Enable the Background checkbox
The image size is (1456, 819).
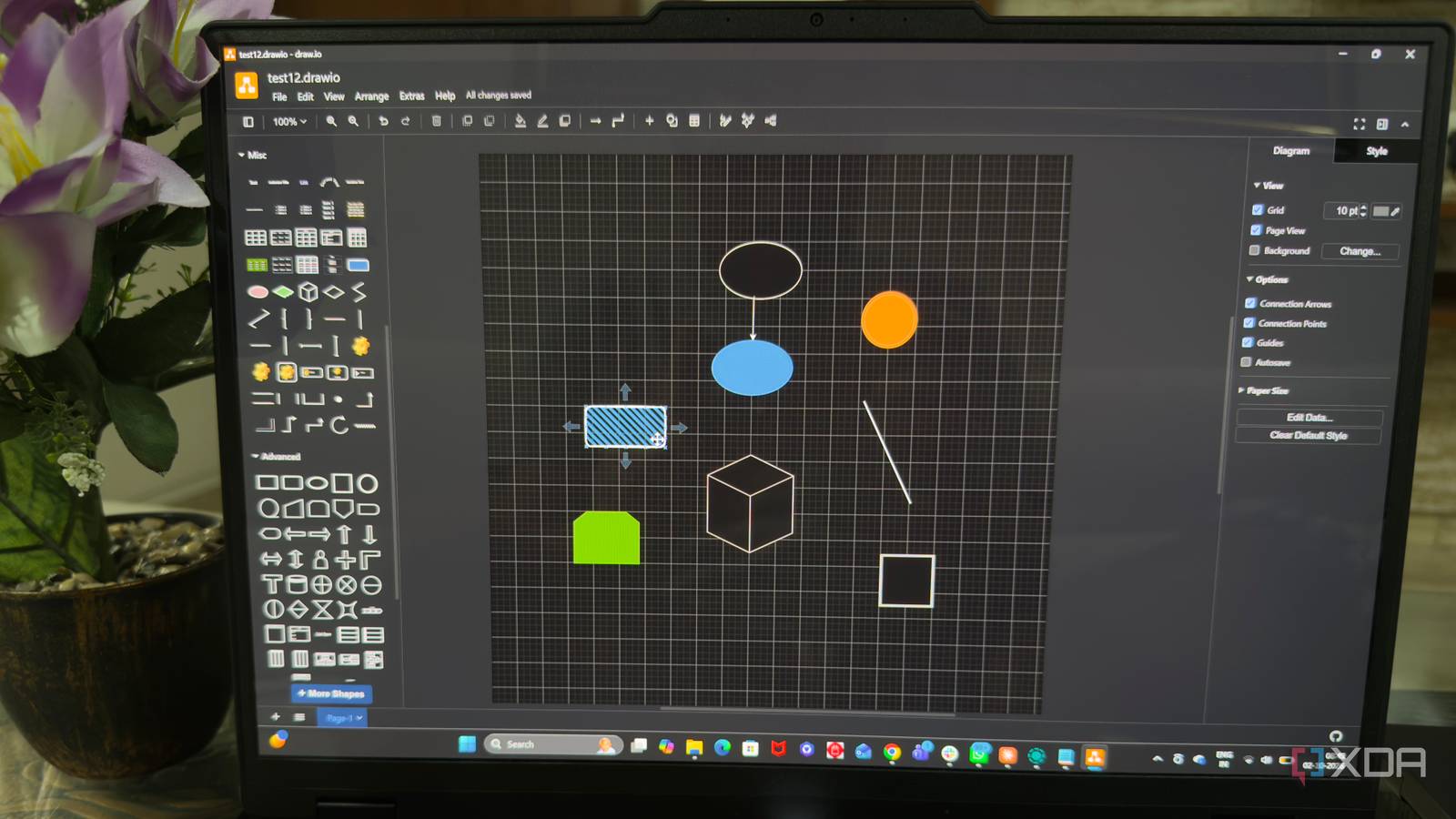pos(1255,250)
